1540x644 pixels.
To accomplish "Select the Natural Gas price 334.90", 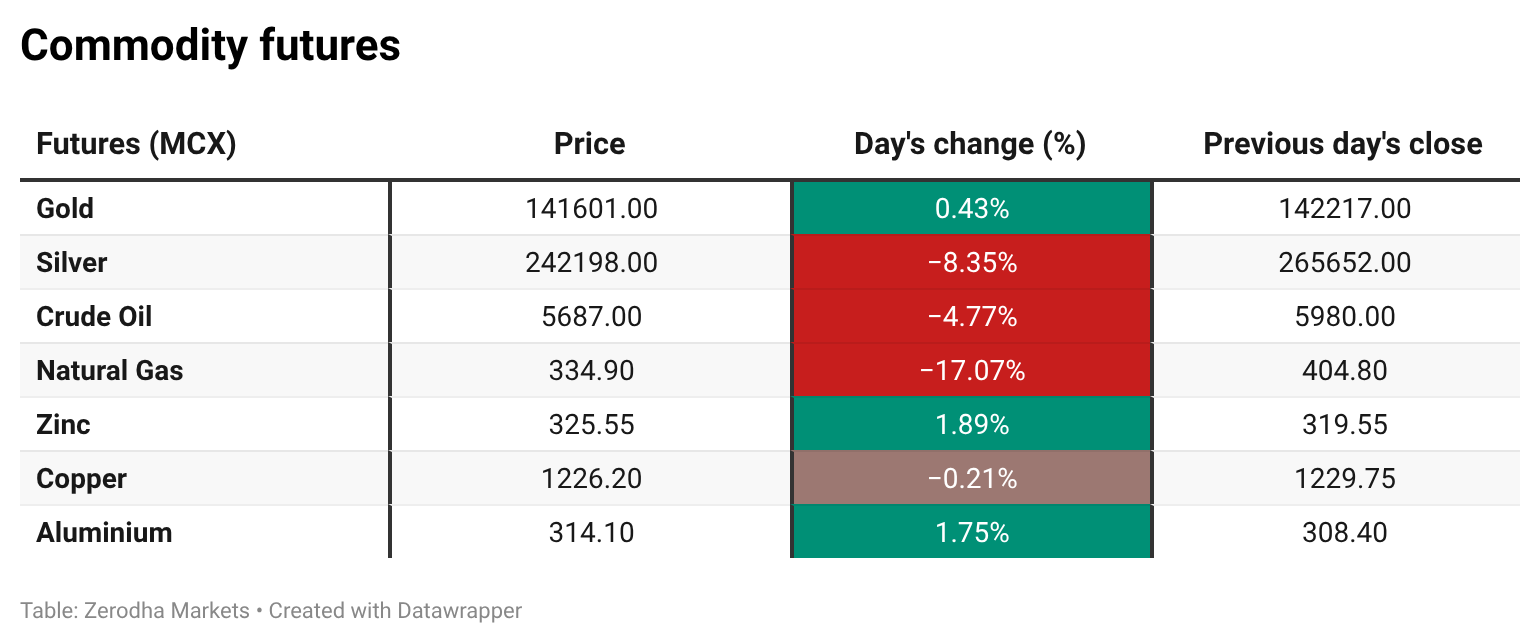I will point(591,371).
